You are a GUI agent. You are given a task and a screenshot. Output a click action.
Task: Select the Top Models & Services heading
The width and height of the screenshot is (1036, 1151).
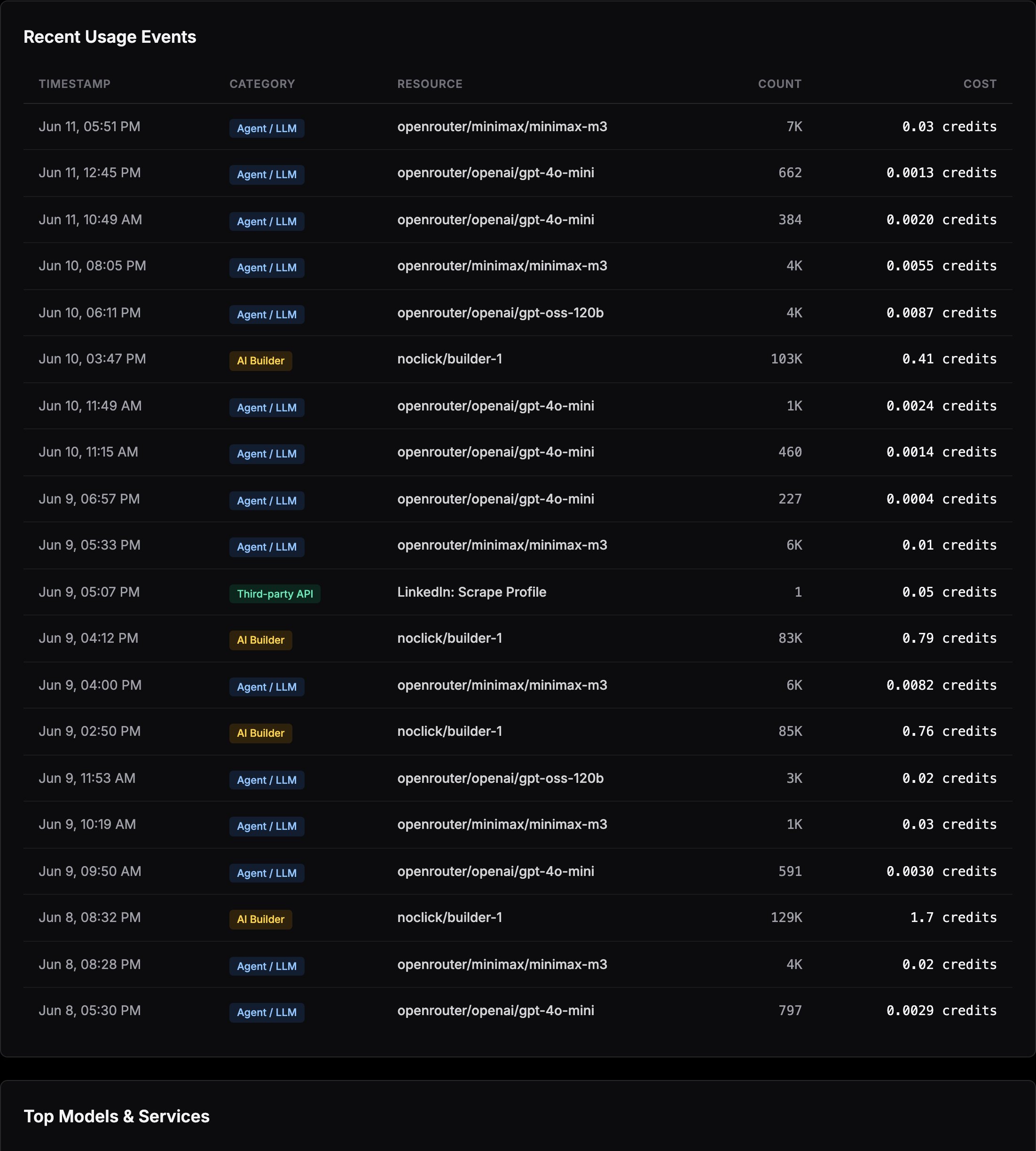tap(117, 1116)
